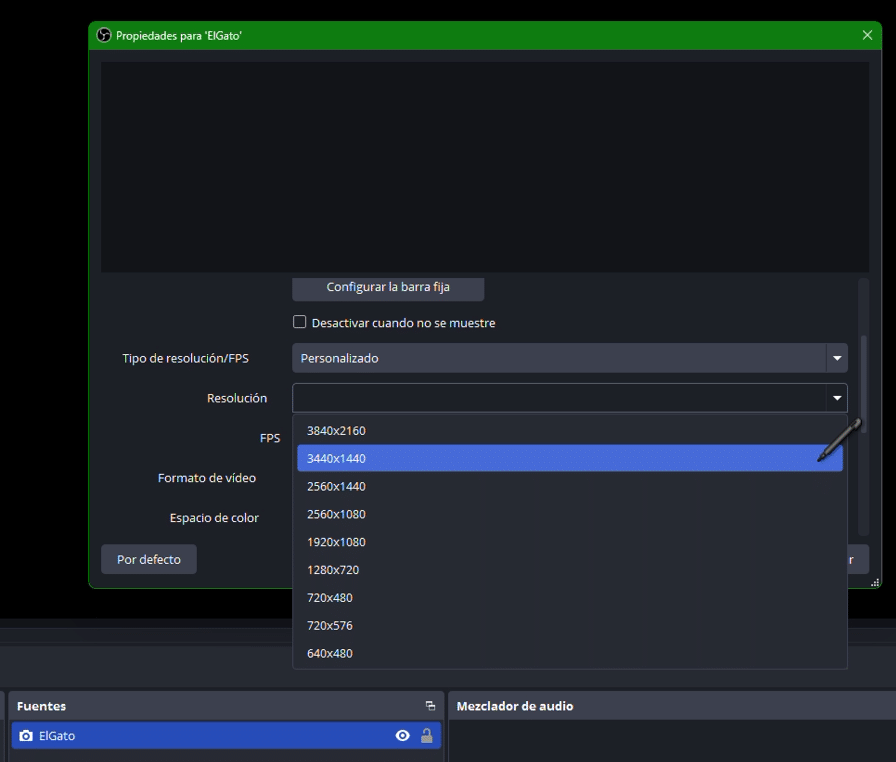This screenshot has width=896, height=762.
Task: Click the resize grip at the dialog corner
Action: click(x=876, y=582)
